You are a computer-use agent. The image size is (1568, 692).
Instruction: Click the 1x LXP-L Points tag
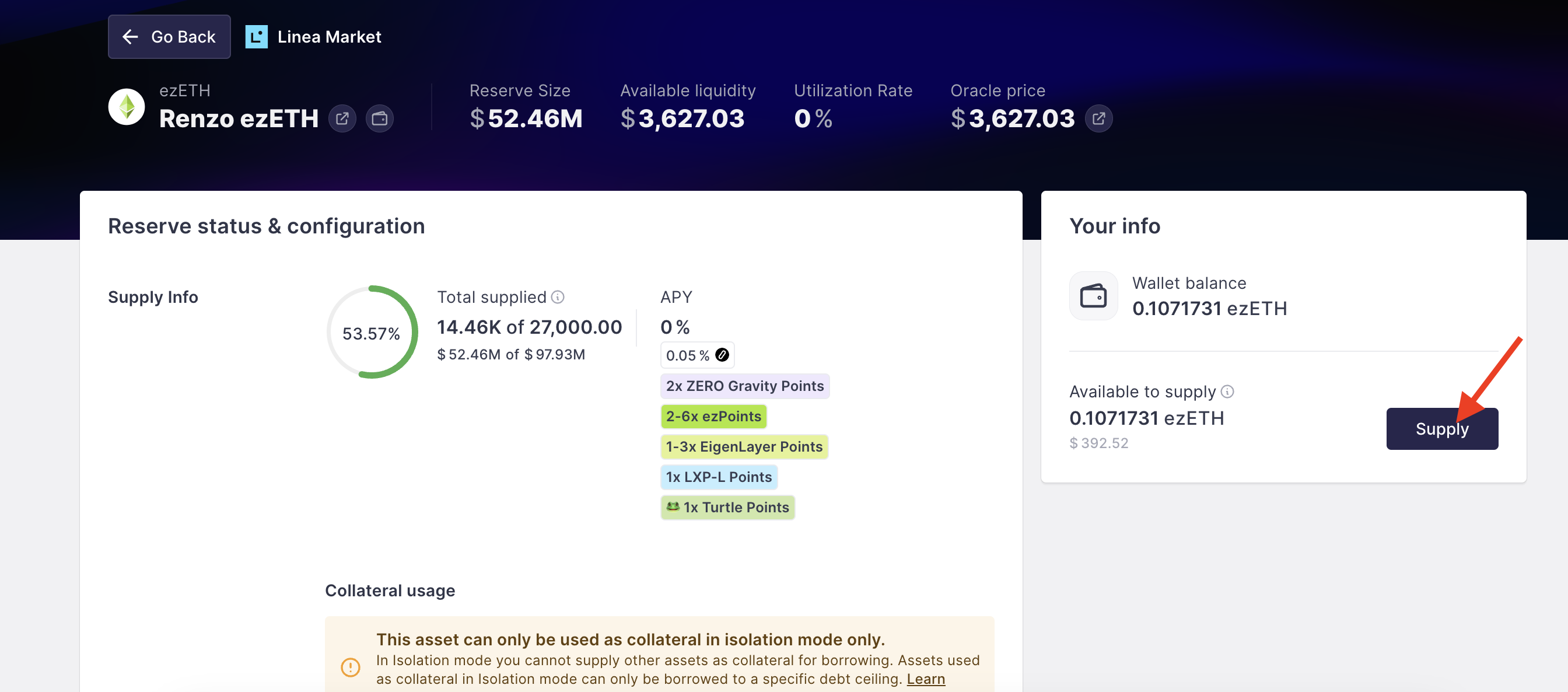coord(719,477)
